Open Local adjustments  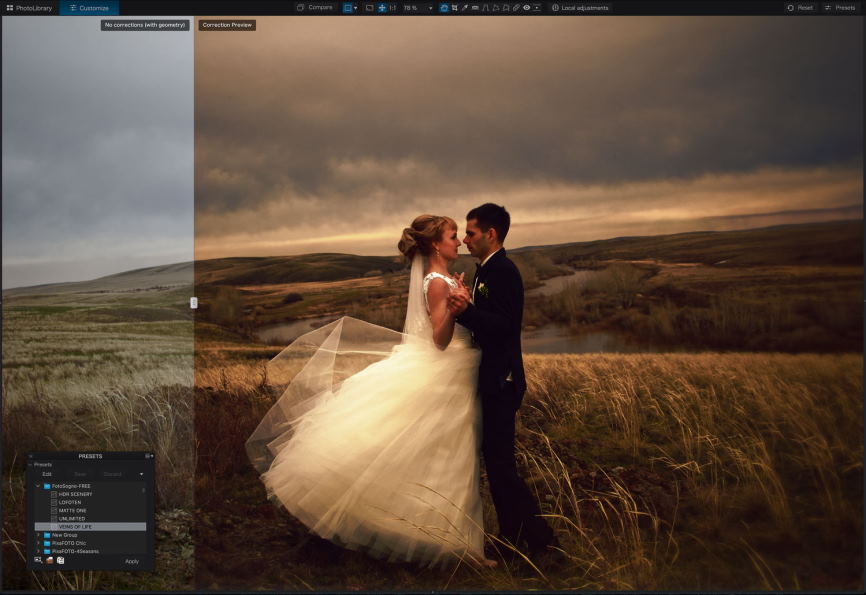580,8
